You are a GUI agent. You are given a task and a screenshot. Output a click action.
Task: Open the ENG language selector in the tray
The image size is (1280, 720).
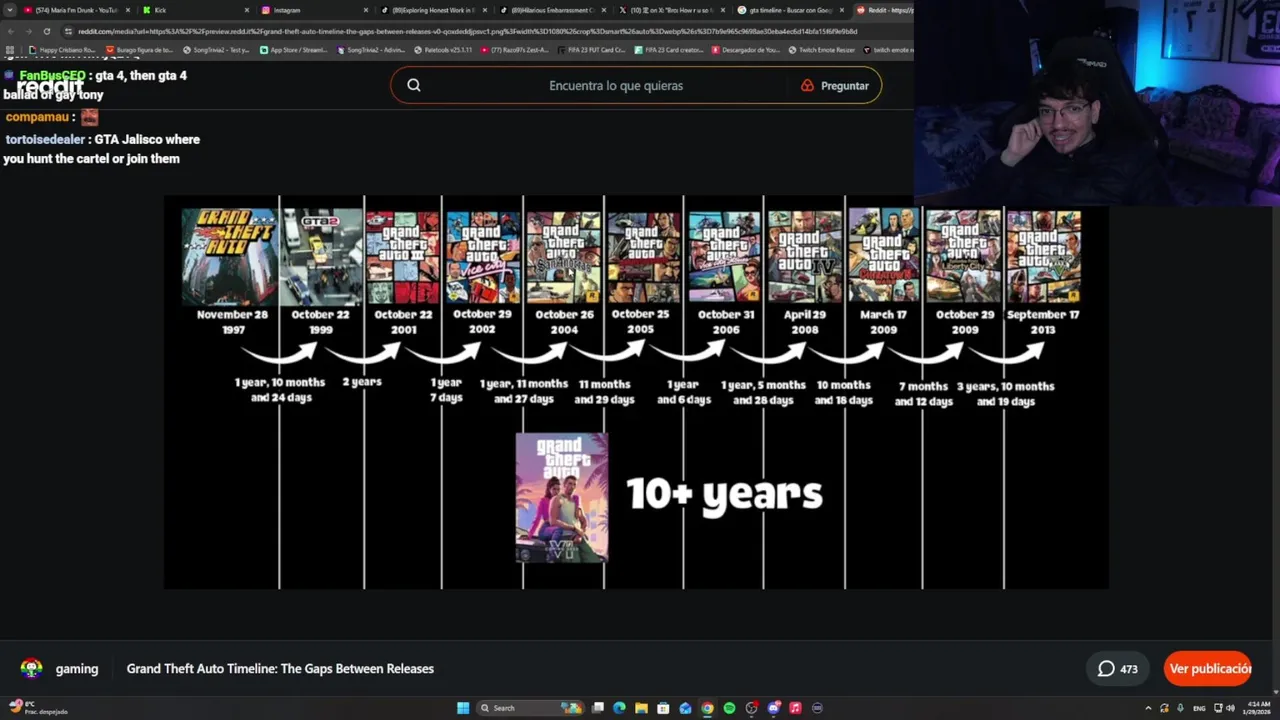click(x=1199, y=708)
